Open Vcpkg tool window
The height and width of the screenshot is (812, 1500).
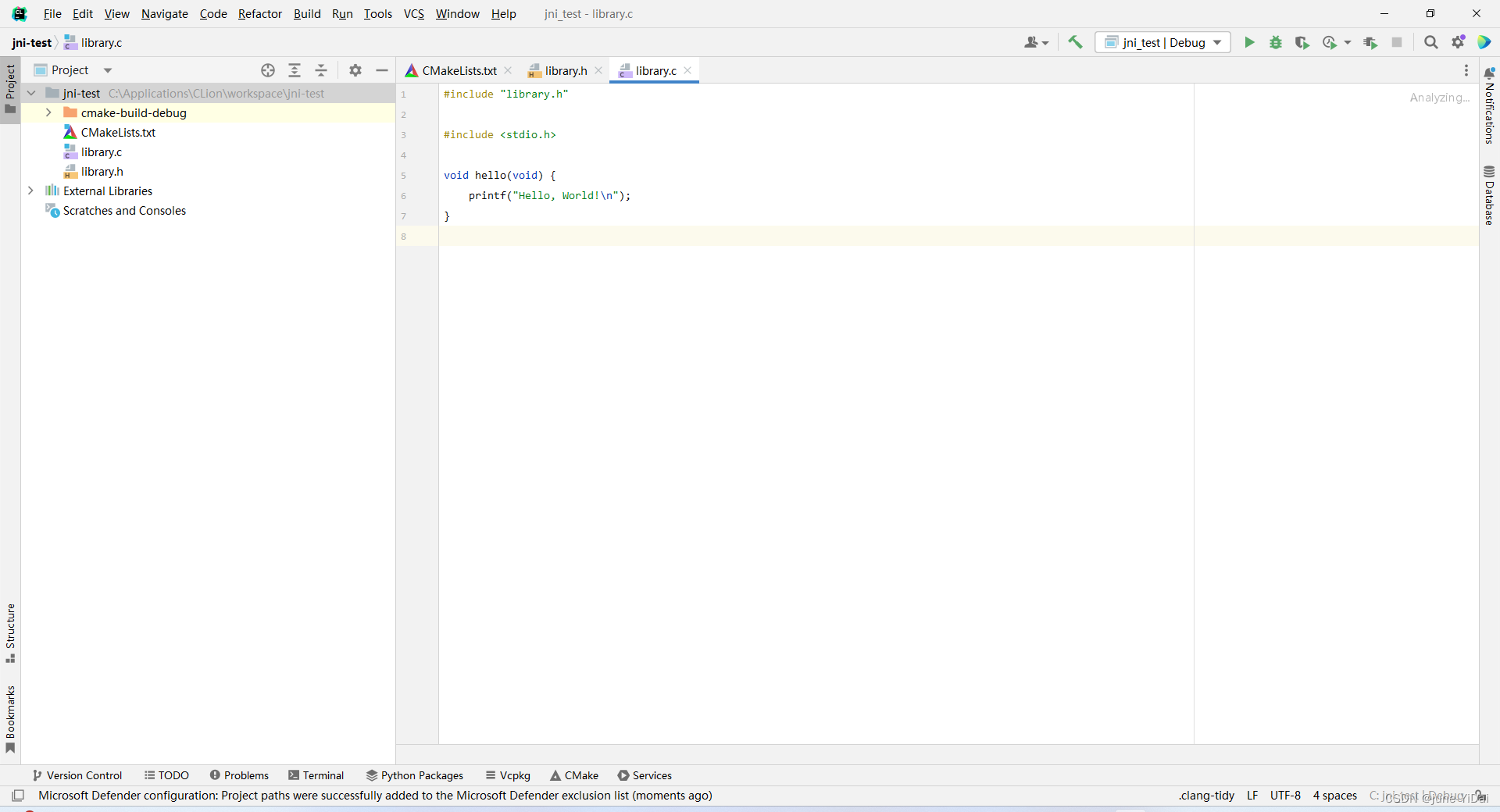508,775
